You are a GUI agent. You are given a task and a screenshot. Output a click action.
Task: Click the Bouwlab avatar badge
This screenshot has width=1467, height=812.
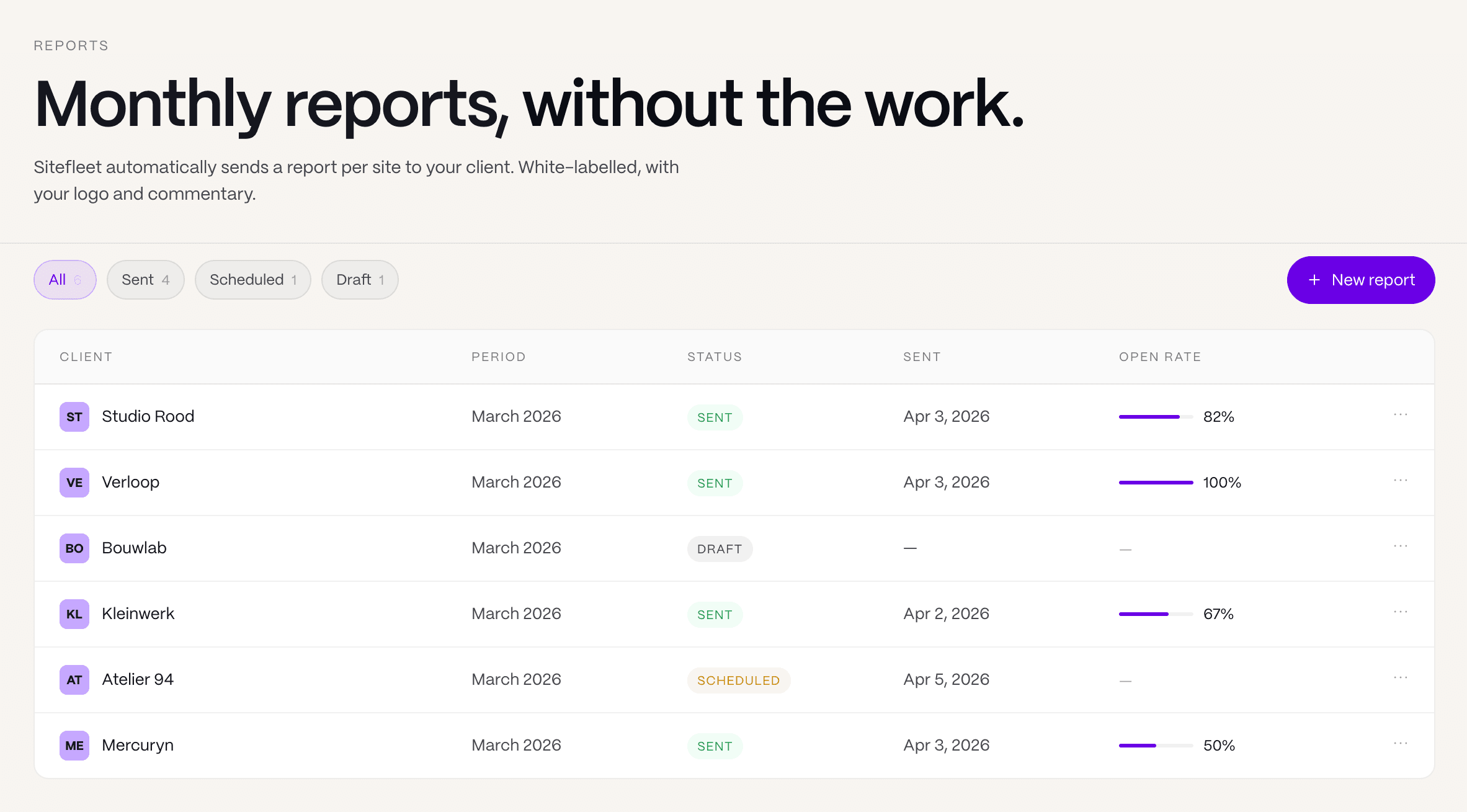coord(74,548)
